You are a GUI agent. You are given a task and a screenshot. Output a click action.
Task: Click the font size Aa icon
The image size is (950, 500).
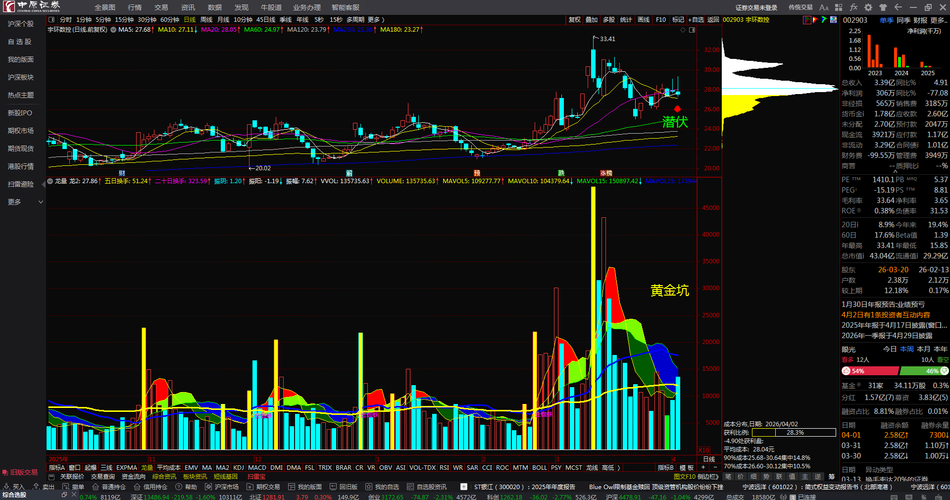(823, 7)
